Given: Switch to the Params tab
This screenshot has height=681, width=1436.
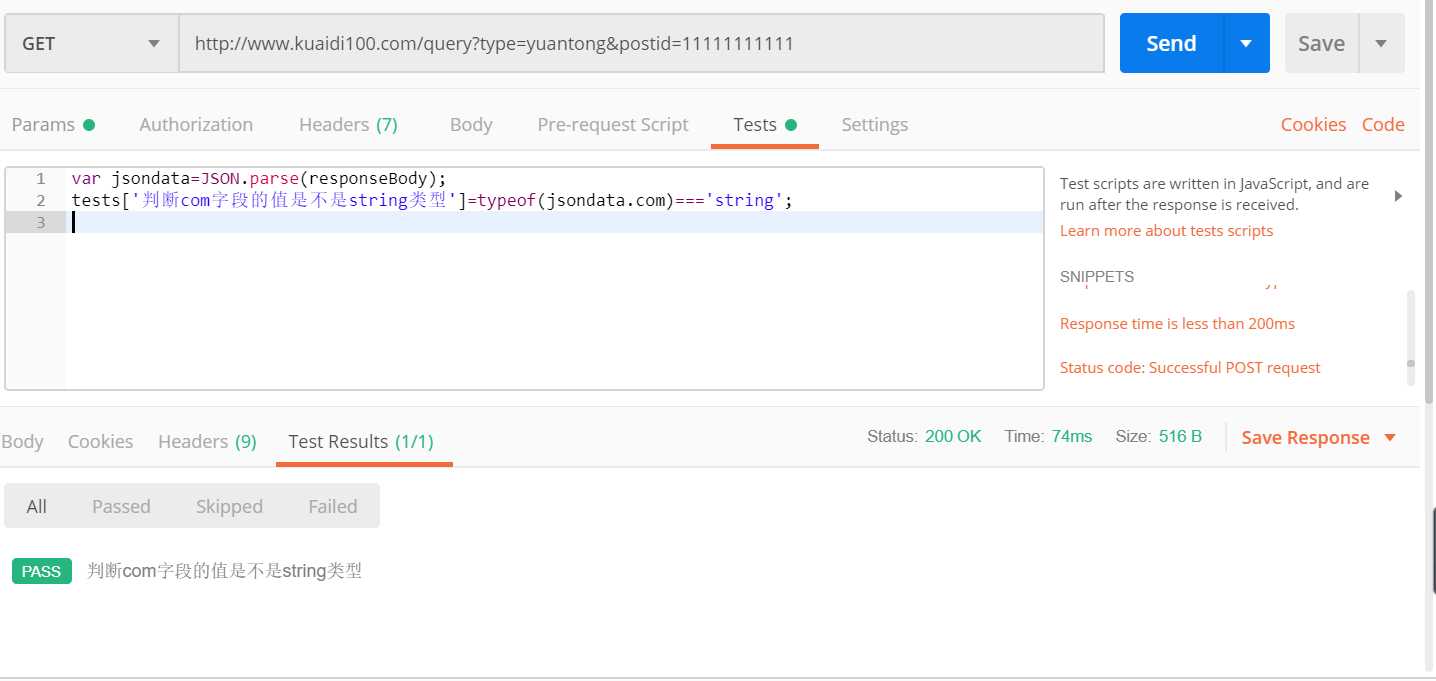Looking at the screenshot, I should point(53,125).
